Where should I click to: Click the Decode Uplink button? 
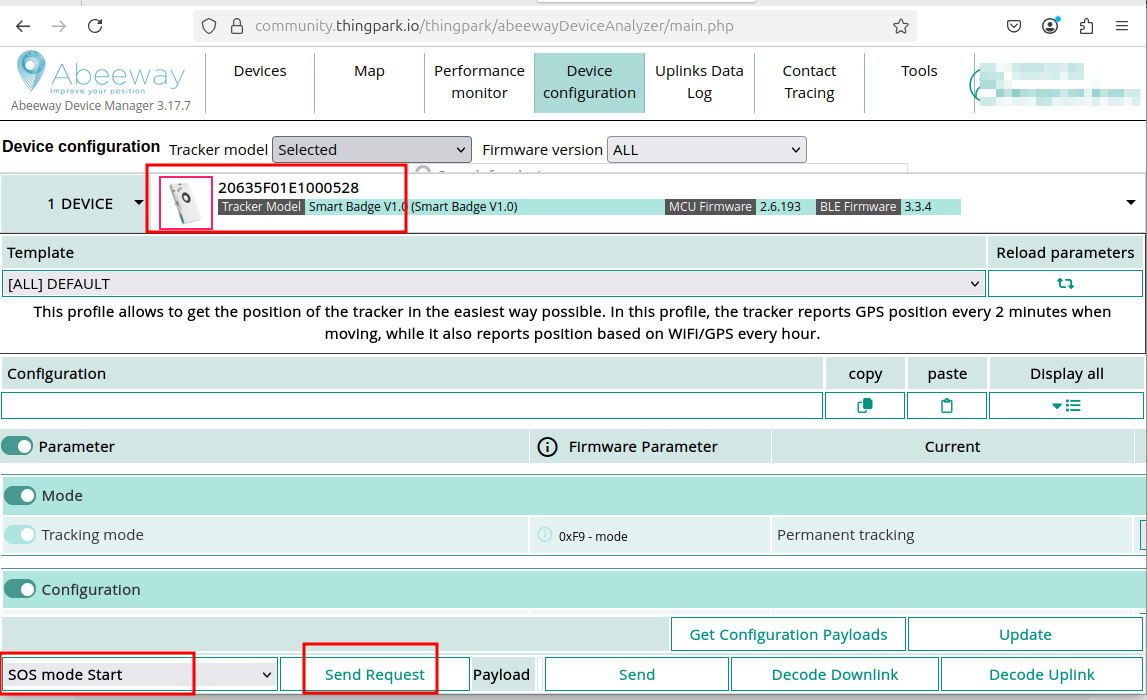(x=1042, y=674)
